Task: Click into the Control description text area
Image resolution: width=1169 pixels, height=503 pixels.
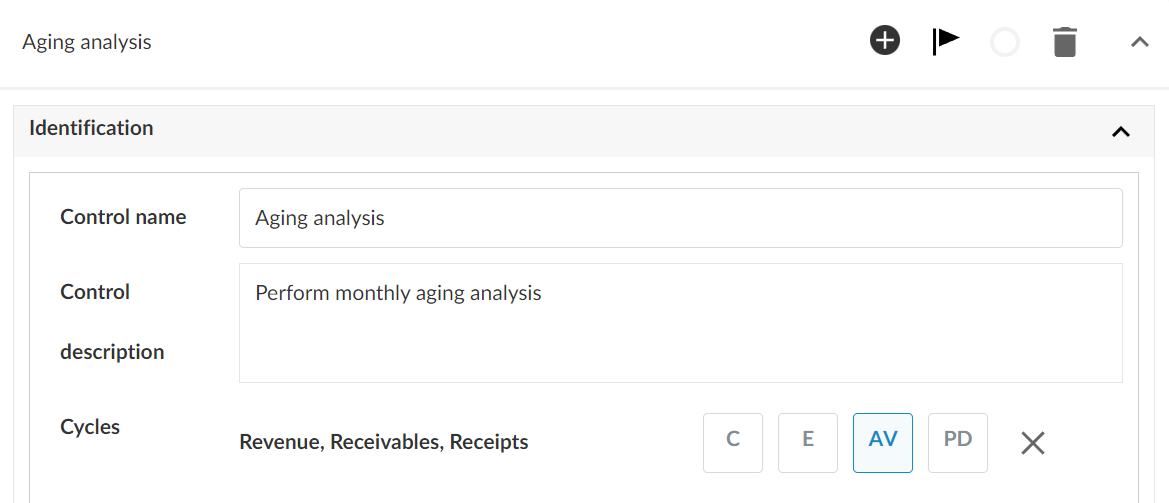Action: pos(680,340)
